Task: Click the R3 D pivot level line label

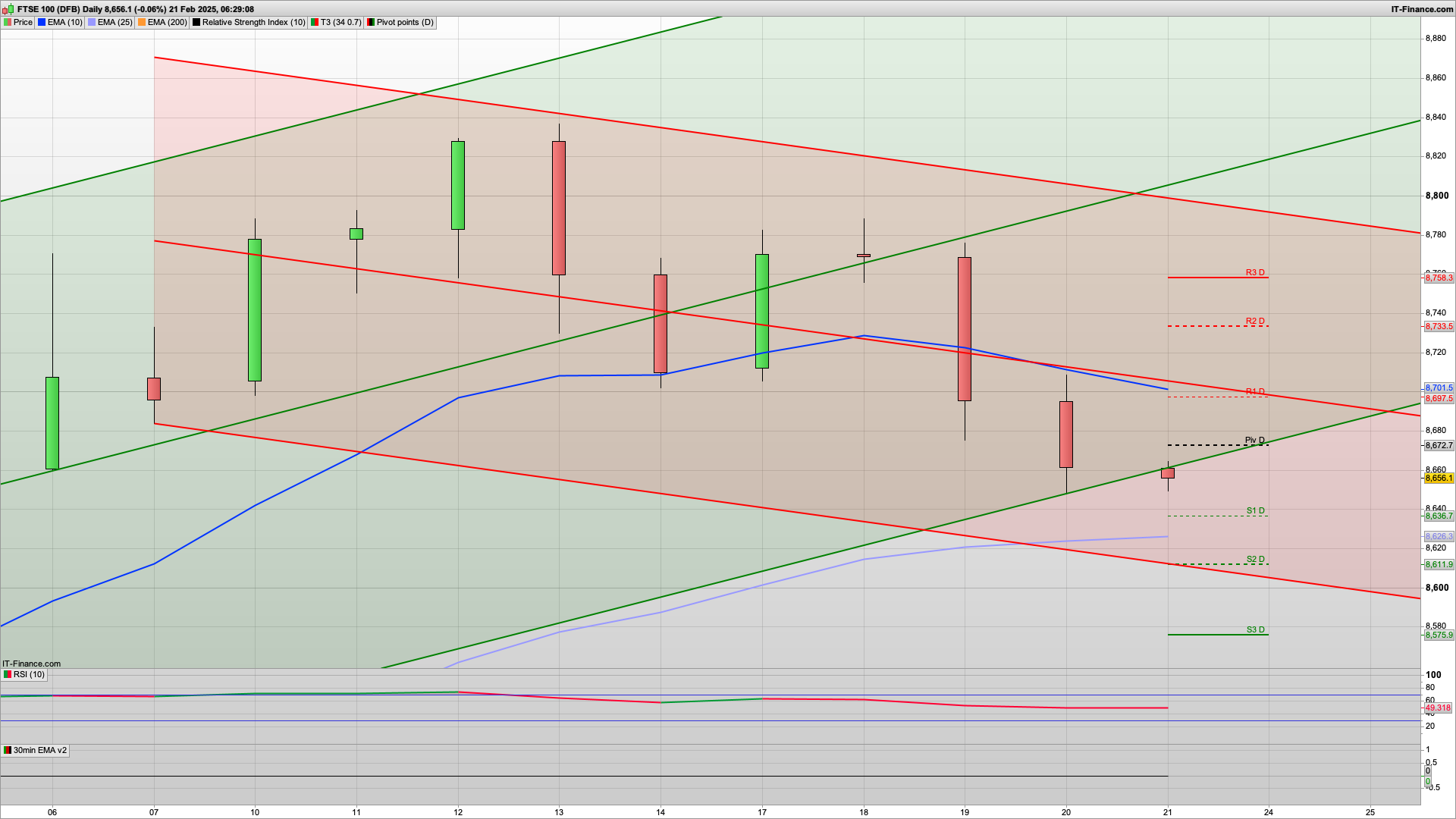Action: (x=1255, y=272)
